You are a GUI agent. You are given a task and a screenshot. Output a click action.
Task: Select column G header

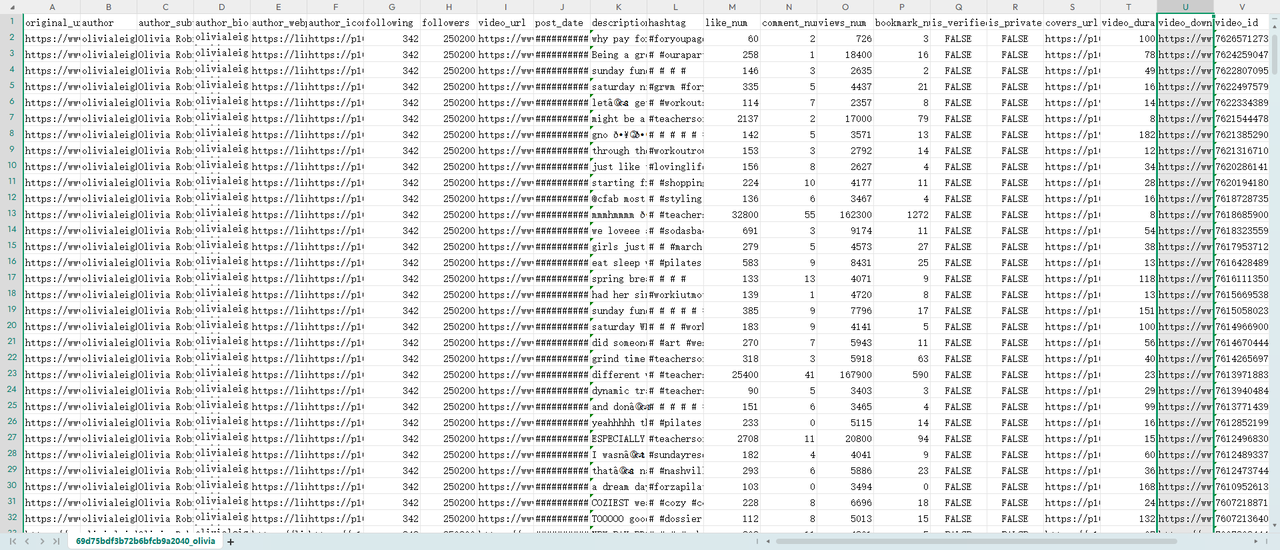pyautogui.click(x=392, y=7)
